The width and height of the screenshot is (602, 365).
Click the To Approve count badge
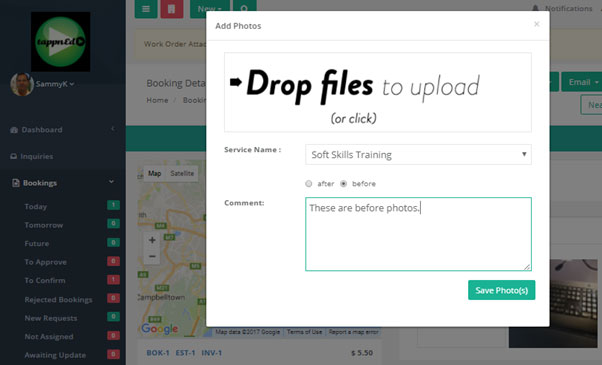click(x=113, y=261)
